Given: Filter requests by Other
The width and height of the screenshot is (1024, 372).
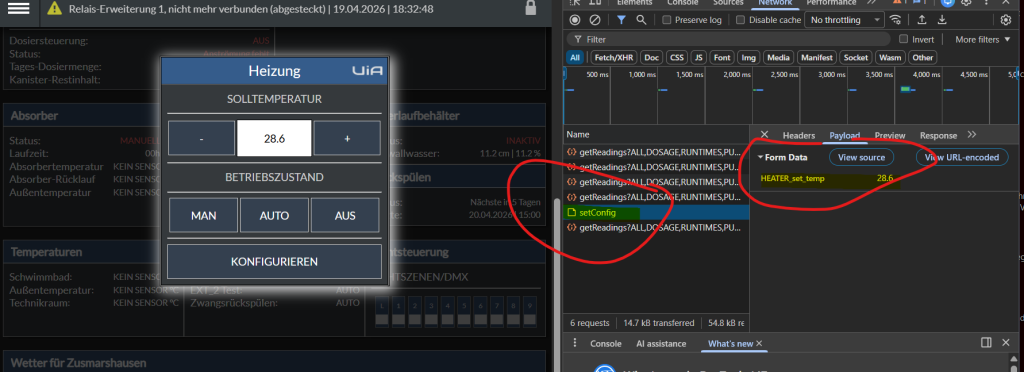Looking at the screenshot, I should tap(923, 57).
